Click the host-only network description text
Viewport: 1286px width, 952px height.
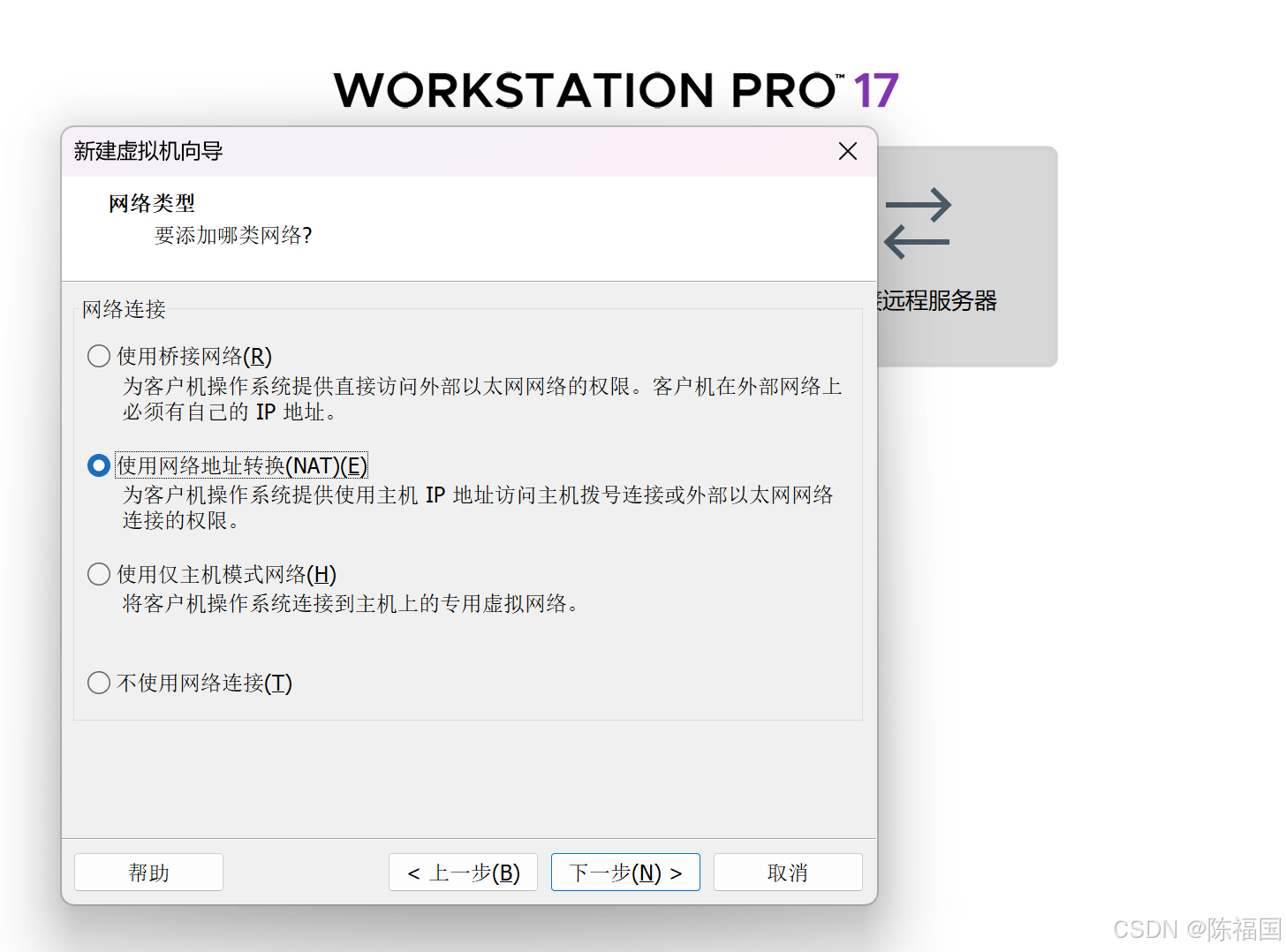coord(352,603)
